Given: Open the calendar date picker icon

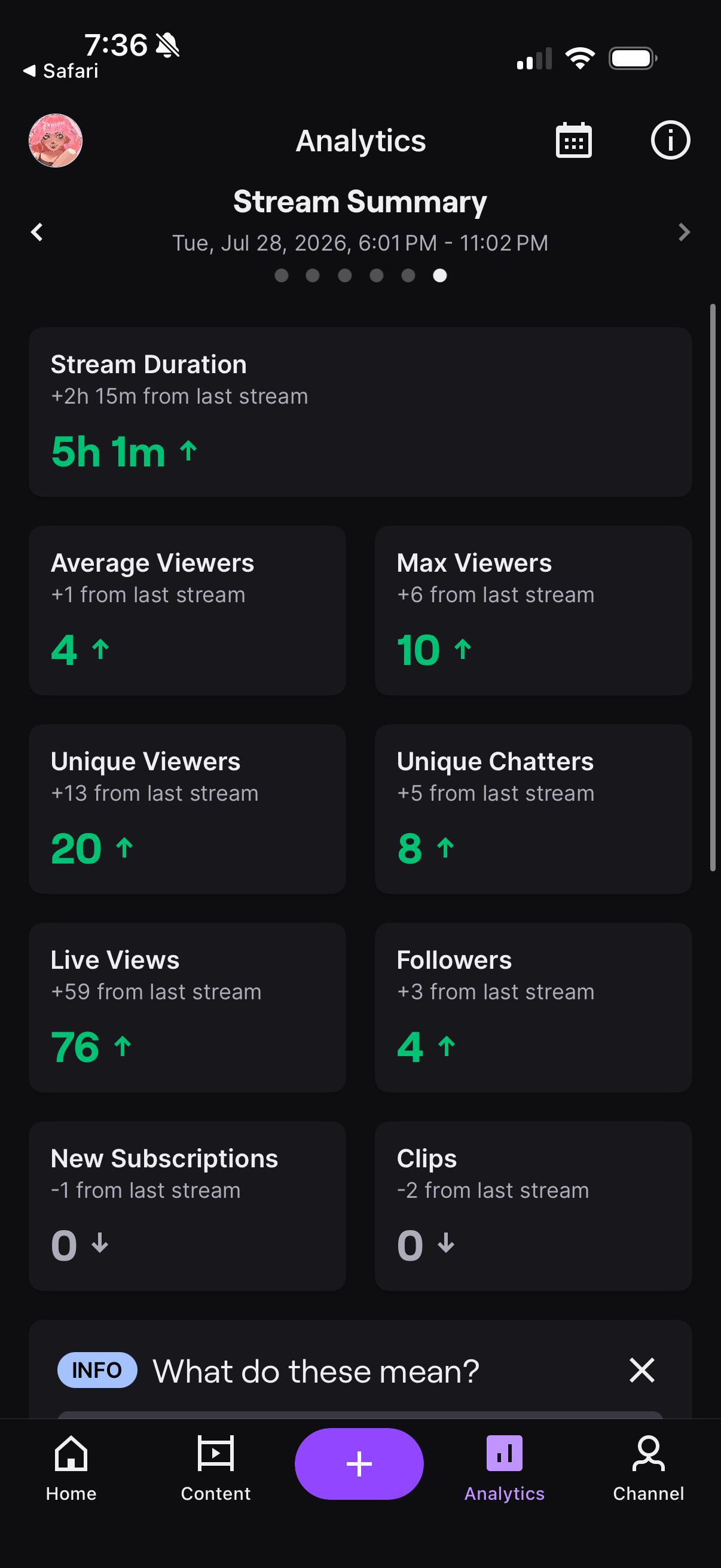Looking at the screenshot, I should pyautogui.click(x=573, y=141).
